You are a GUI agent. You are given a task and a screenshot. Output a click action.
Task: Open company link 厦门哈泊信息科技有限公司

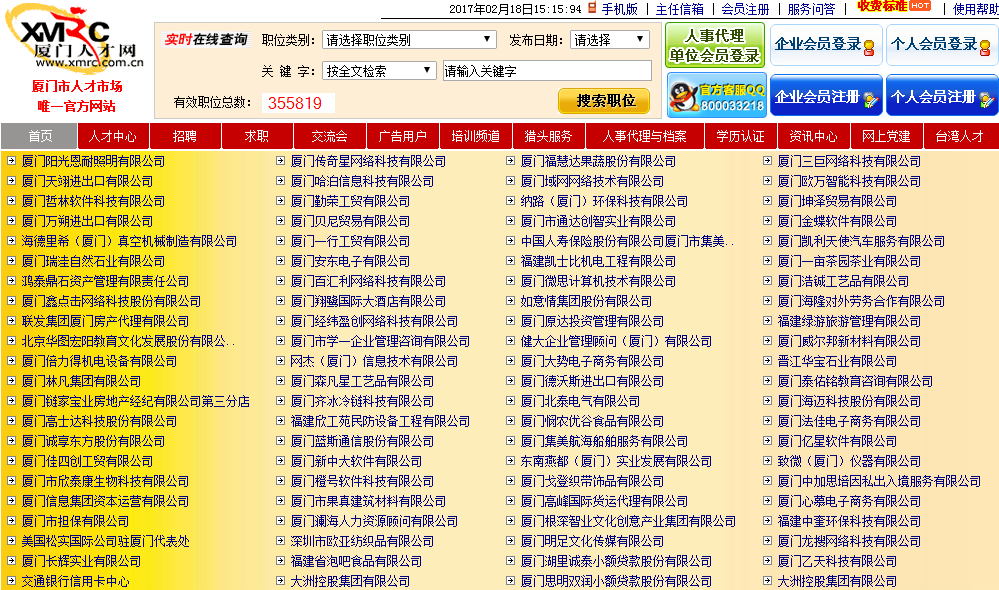click(x=362, y=182)
